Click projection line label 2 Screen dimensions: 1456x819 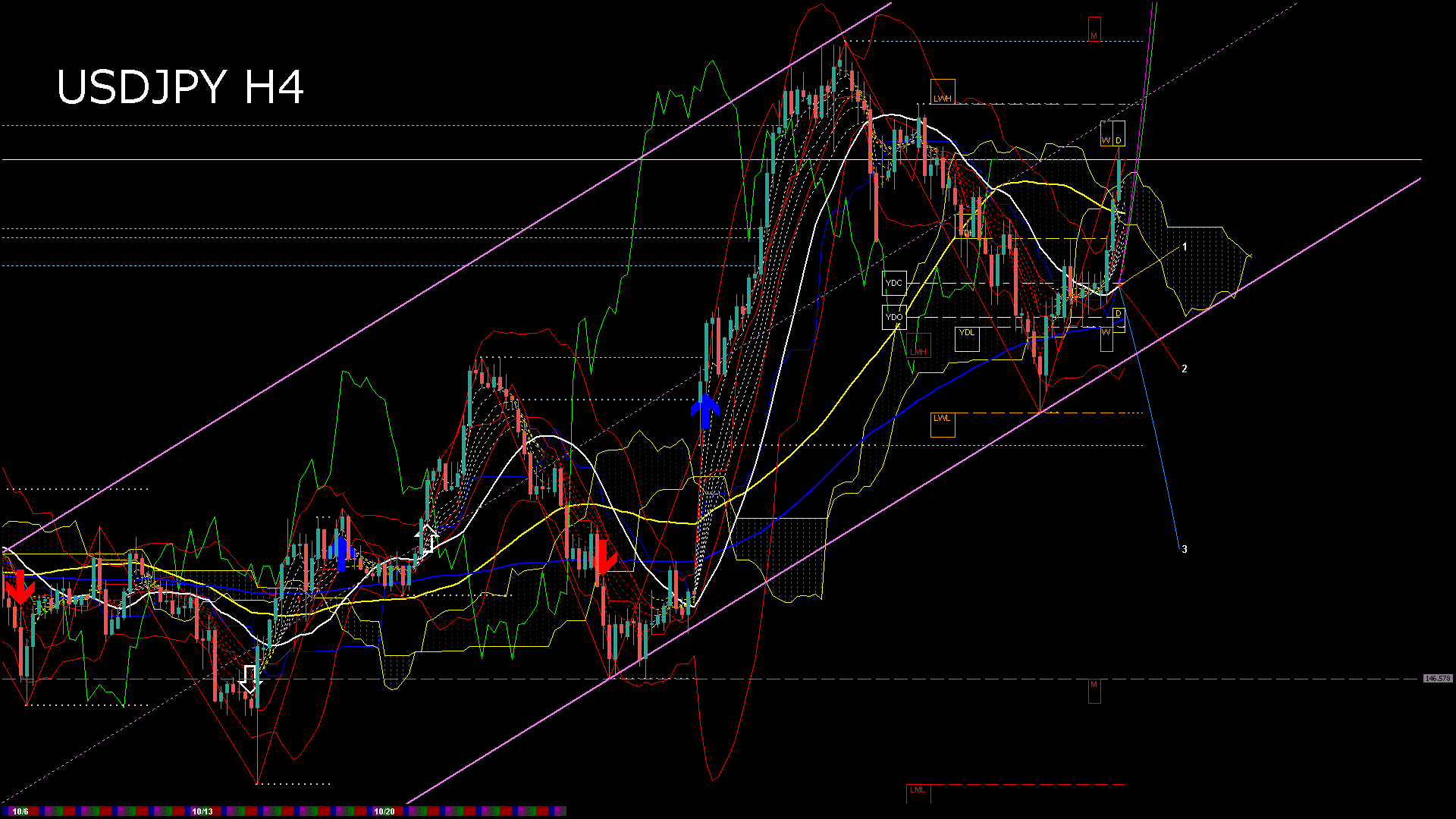point(1185,369)
